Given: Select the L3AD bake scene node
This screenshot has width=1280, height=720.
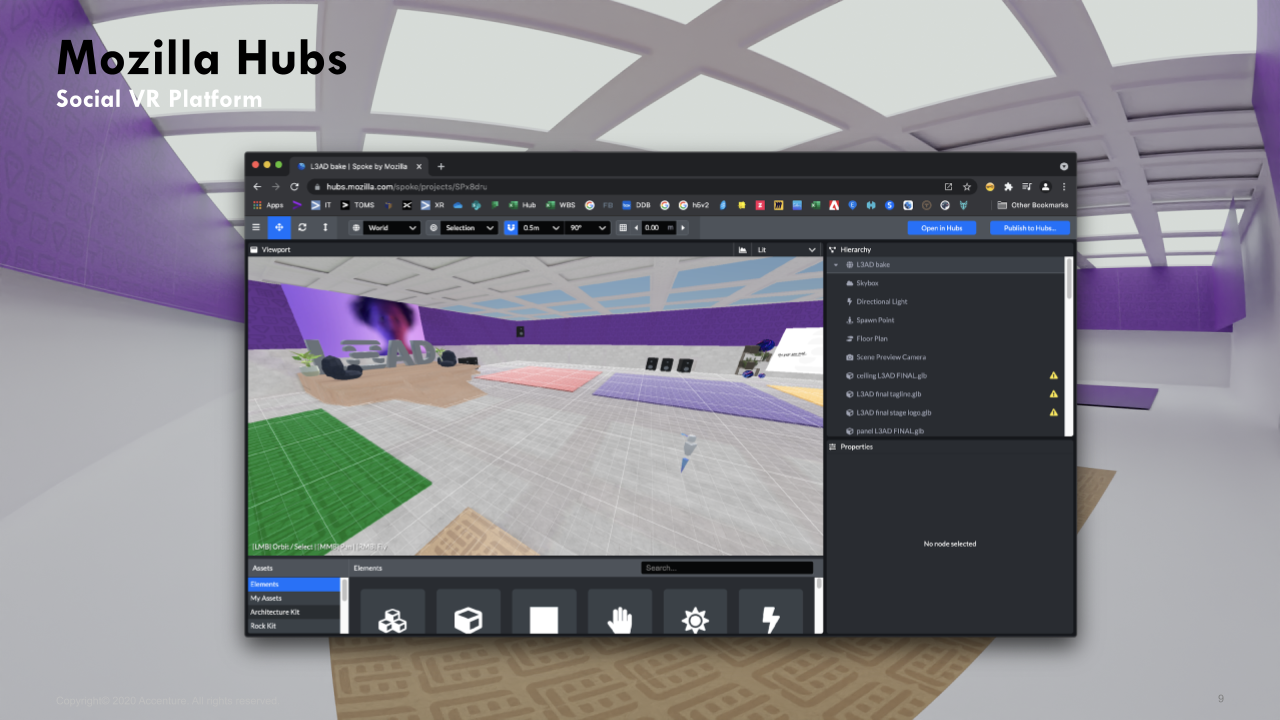Looking at the screenshot, I should [x=946, y=265].
